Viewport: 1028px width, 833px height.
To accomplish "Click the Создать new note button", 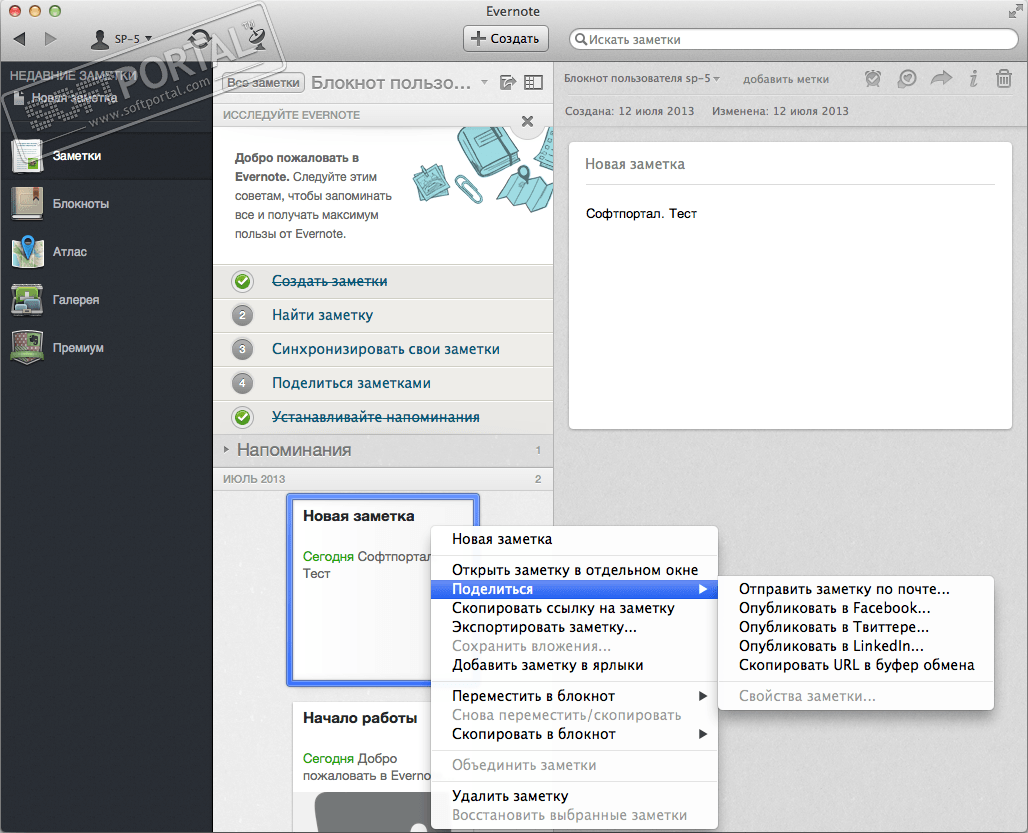I will click(x=505, y=39).
